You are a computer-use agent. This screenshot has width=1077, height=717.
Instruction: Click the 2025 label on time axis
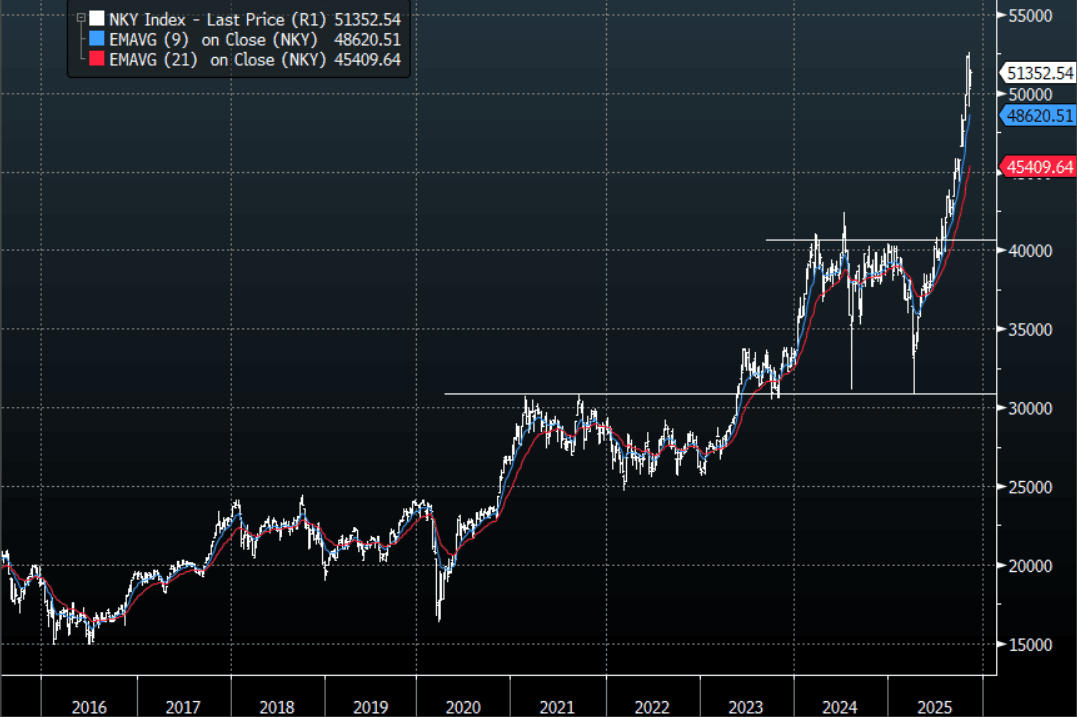932,706
